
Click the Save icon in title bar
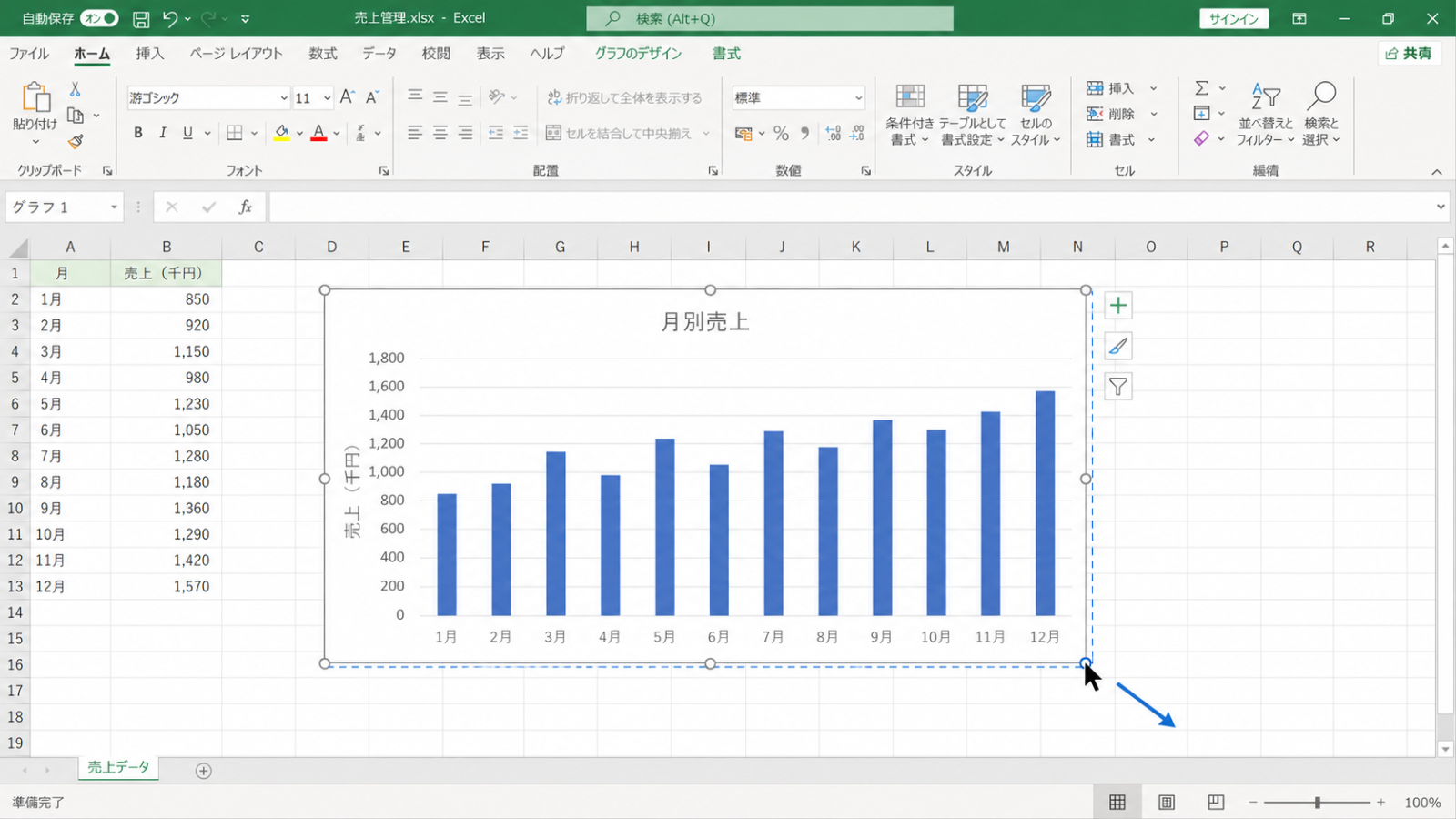141,18
